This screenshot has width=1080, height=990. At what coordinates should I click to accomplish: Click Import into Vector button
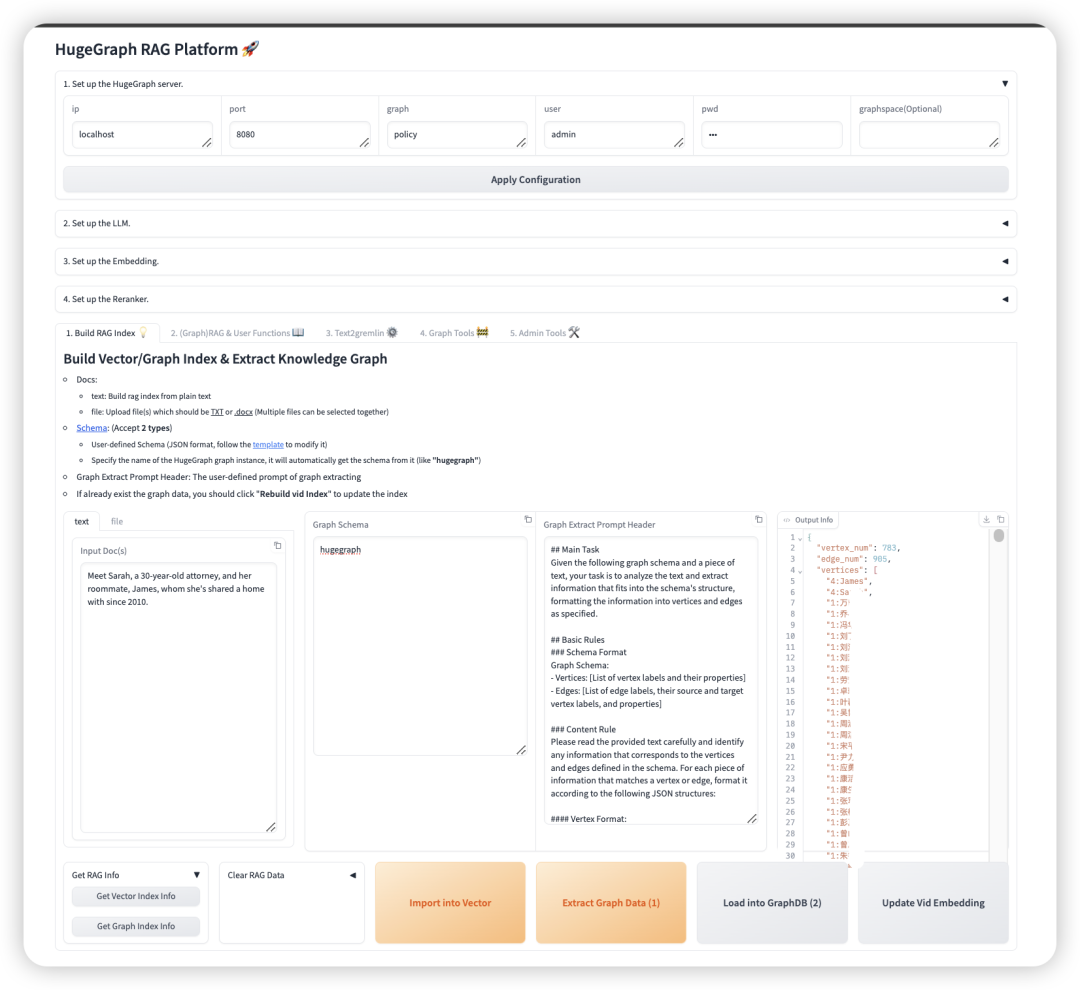click(x=450, y=903)
